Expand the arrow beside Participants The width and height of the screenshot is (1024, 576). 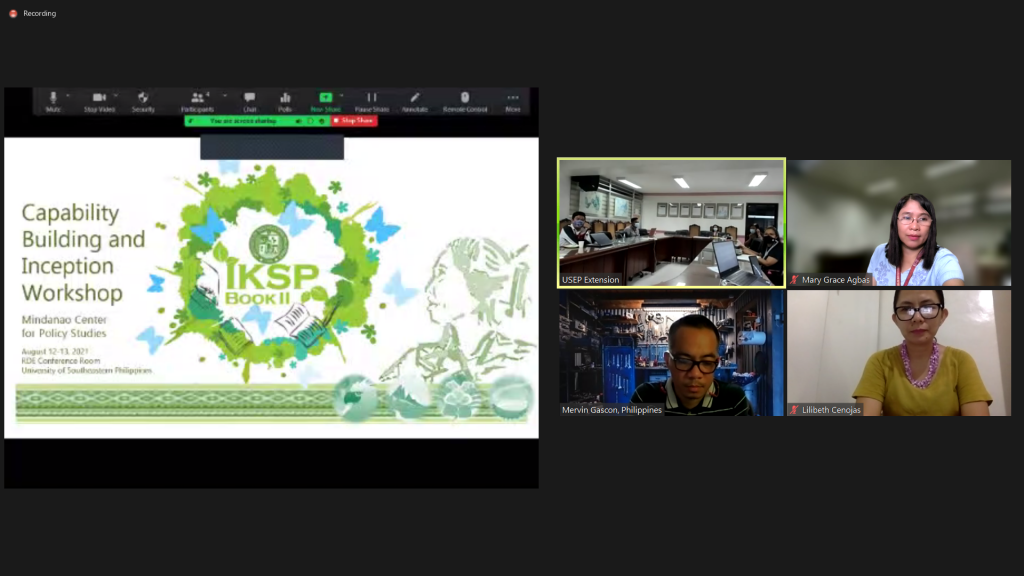point(225,96)
